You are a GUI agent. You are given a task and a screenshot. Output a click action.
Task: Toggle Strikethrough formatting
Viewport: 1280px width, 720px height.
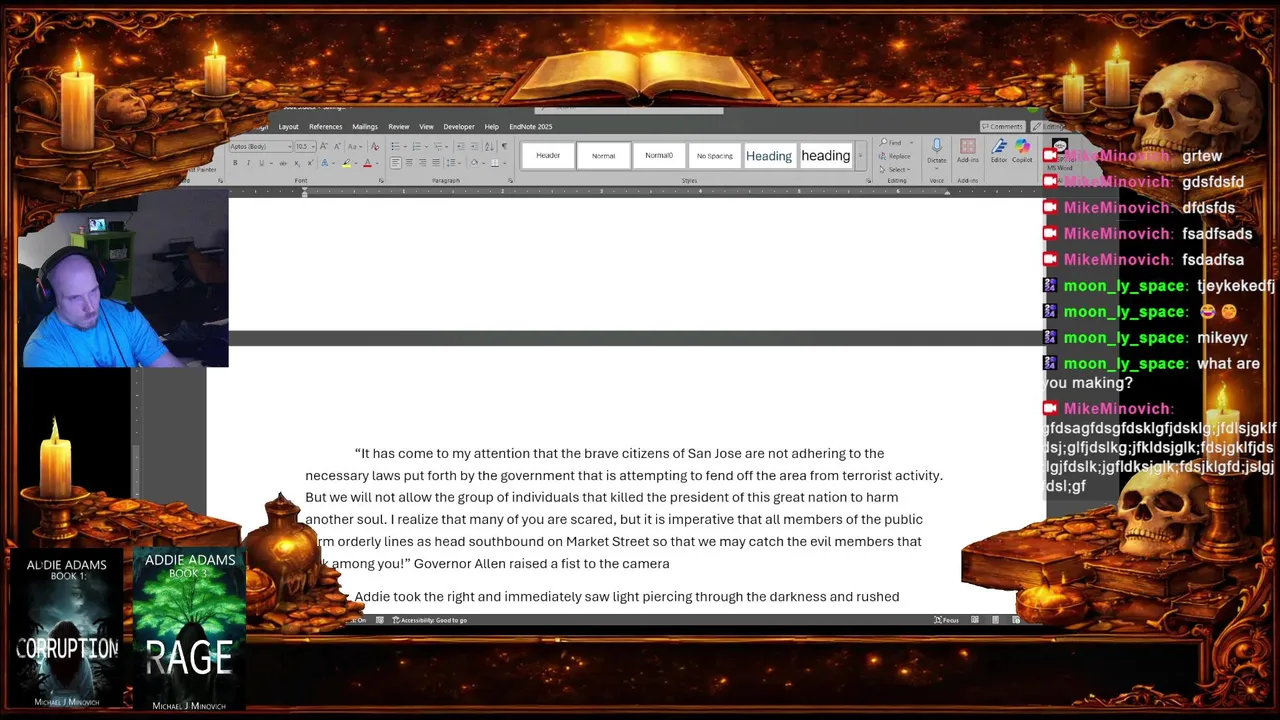tap(283, 163)
